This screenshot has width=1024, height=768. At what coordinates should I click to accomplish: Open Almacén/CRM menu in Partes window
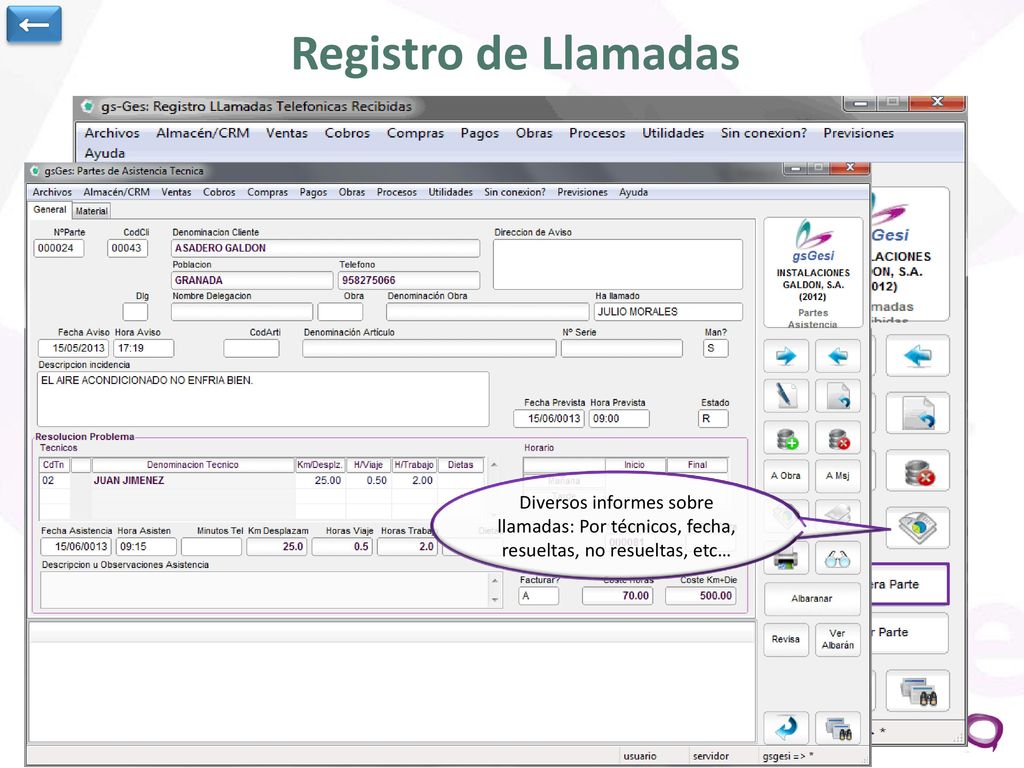point(116,192)
